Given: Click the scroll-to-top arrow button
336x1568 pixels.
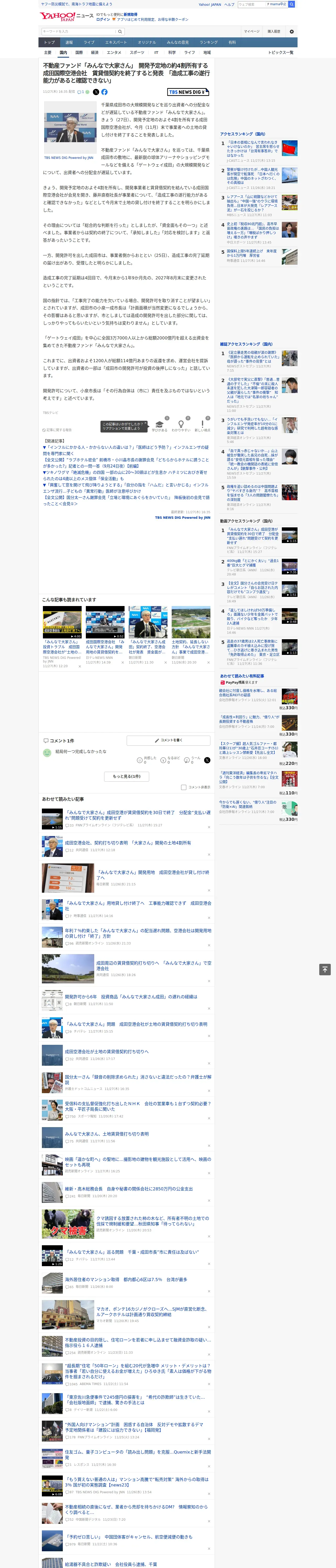Looking at the screenshot, I should click(325, 970).
